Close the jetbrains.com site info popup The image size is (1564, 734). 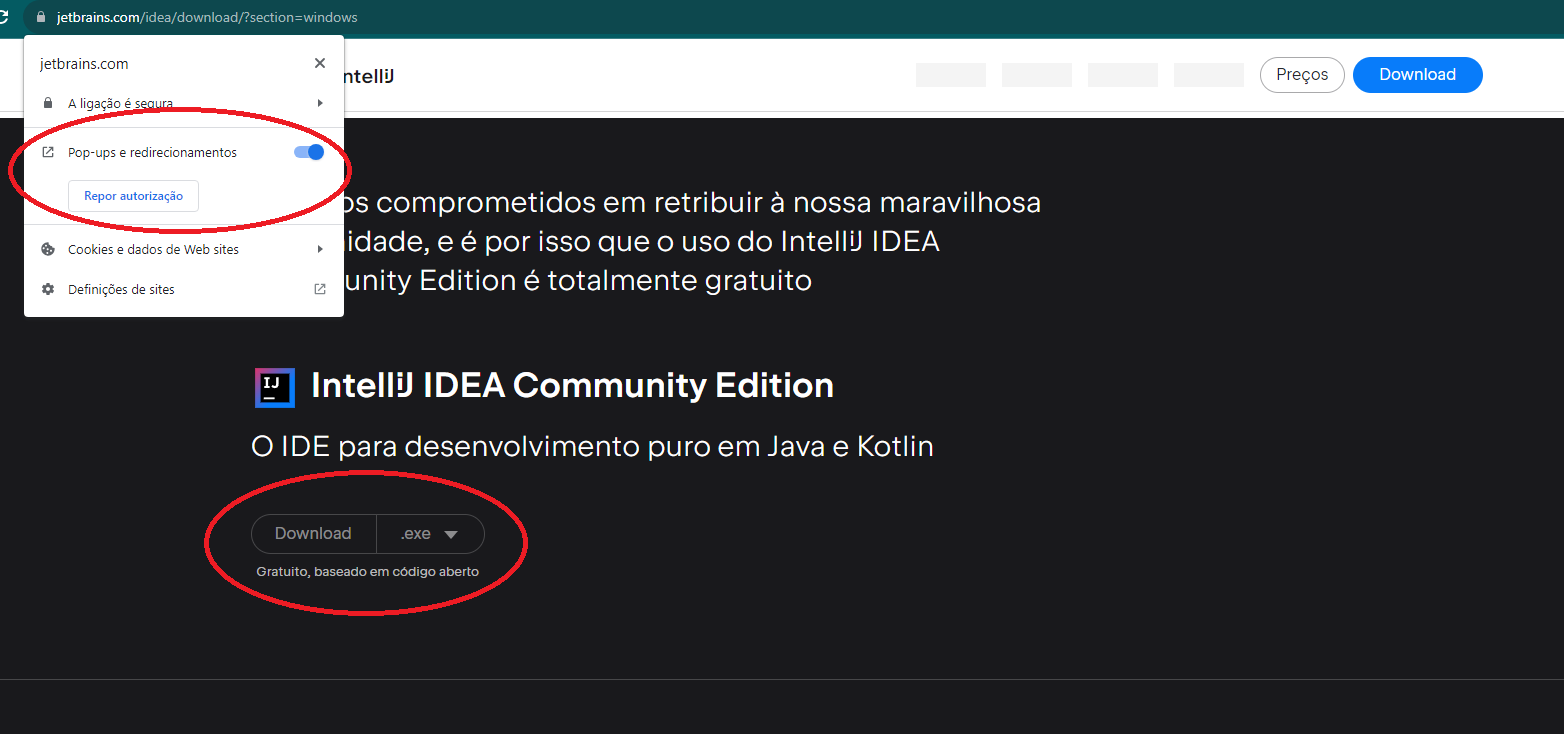point(320,63)
